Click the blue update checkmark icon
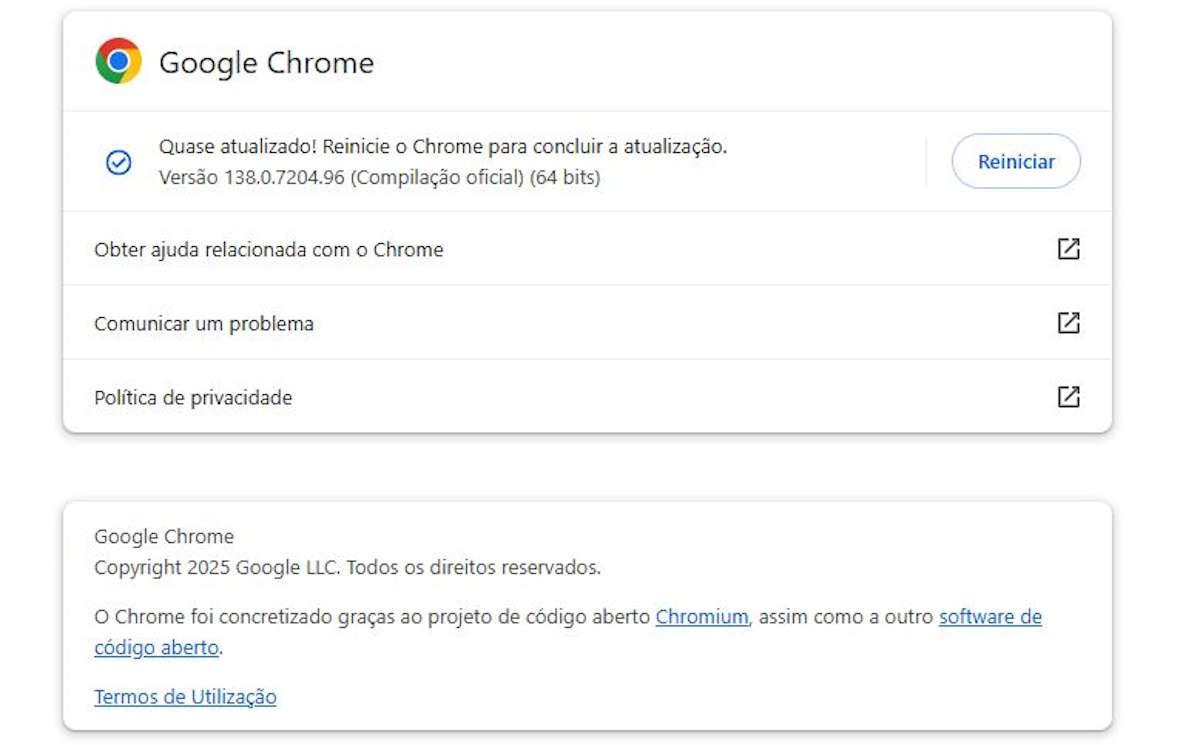Screen dimensions: 1200x745 119,162
